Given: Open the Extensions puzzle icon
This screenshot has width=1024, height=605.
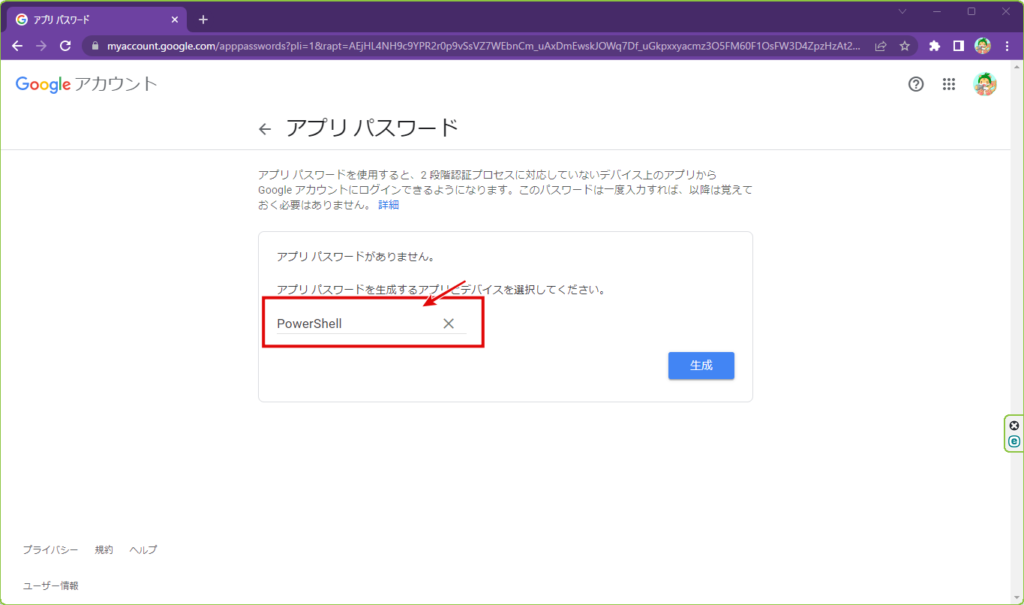Looking at the screenshot, I should [x=935, y=46].
